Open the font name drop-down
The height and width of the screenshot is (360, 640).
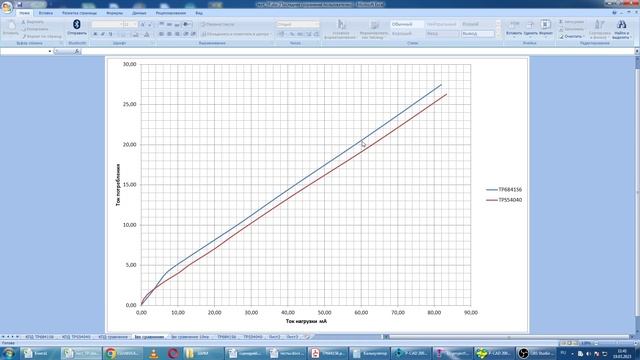coord(120,24)
